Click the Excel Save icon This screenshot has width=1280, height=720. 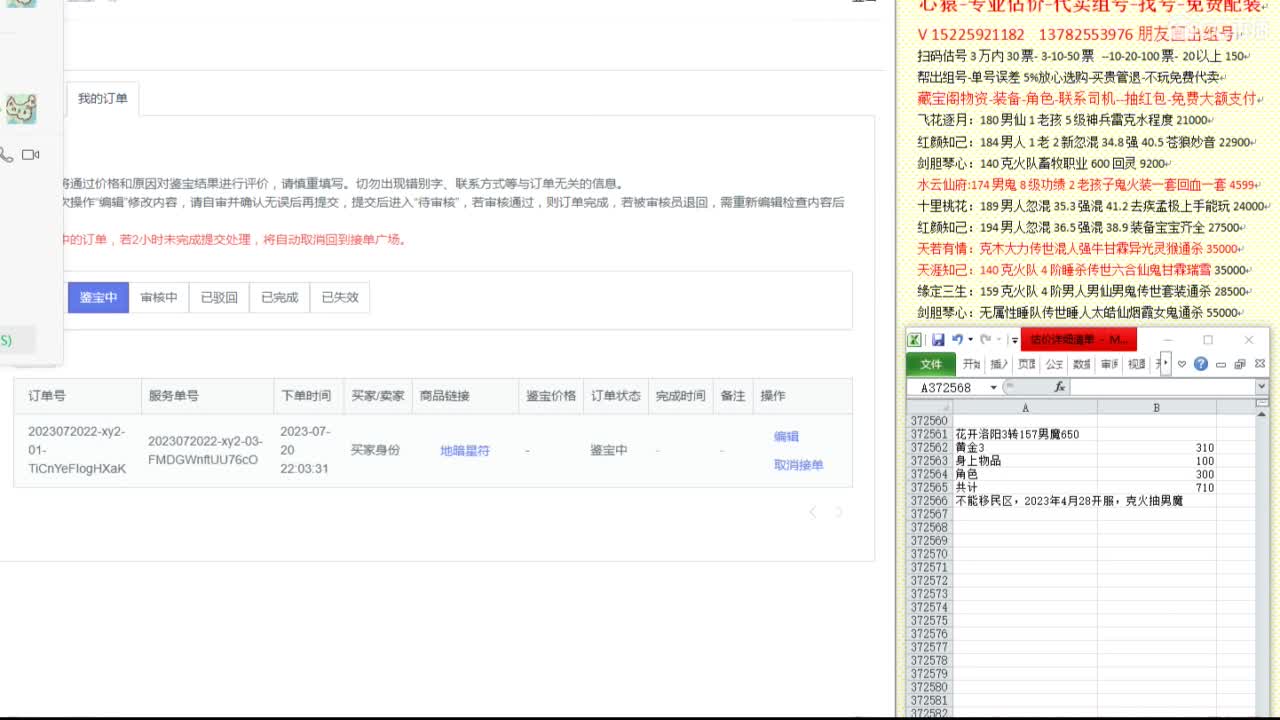click(939, 339)
